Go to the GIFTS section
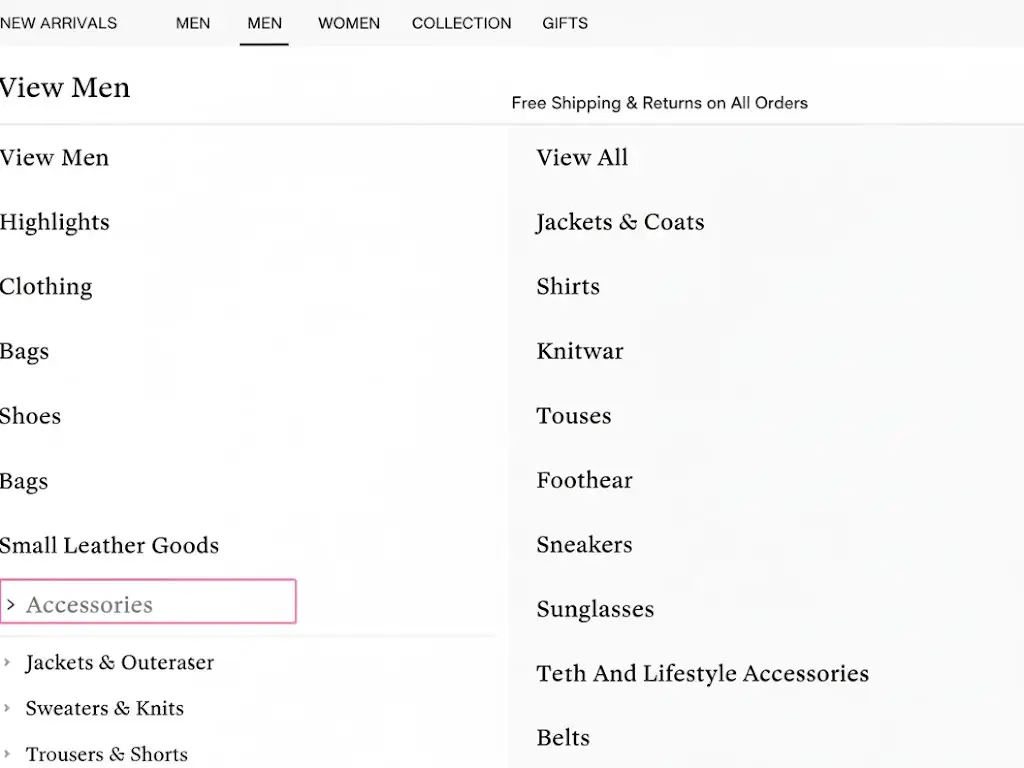The image size is (1024, 768). tap(564, 23)
